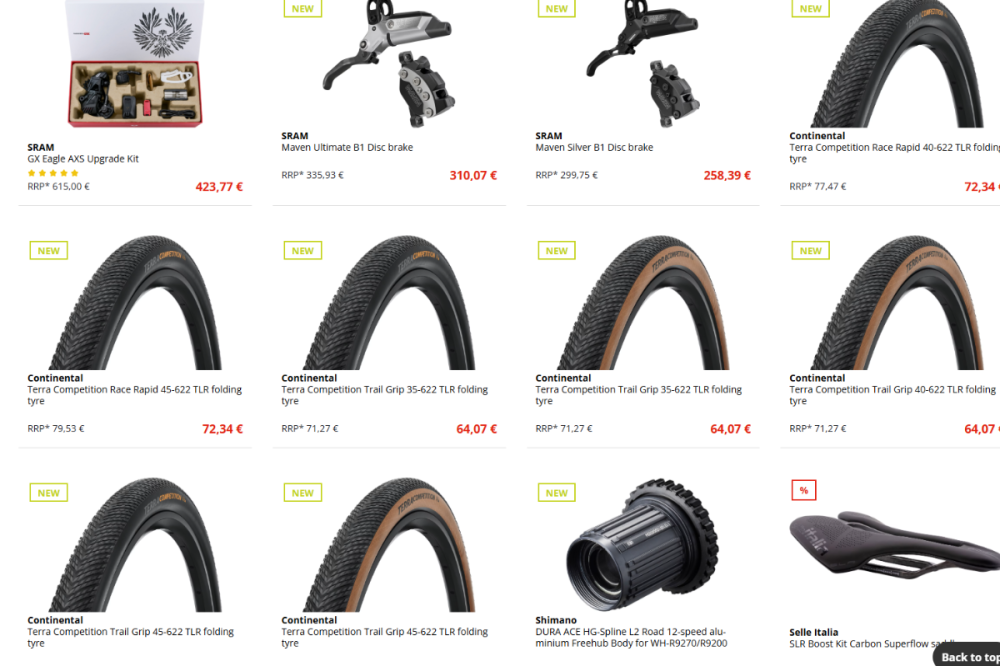1000x666 pixels.
Task: Open GX Eagle AXS Upgrade Kit title link
Action: pyautogui.click(x=83, y=159)
